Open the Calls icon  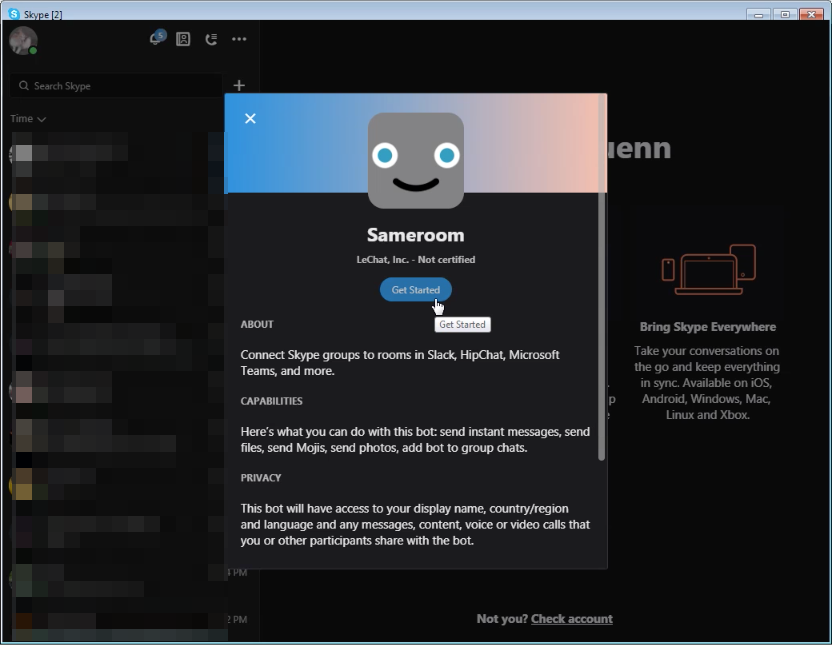(x=211, y=39)
